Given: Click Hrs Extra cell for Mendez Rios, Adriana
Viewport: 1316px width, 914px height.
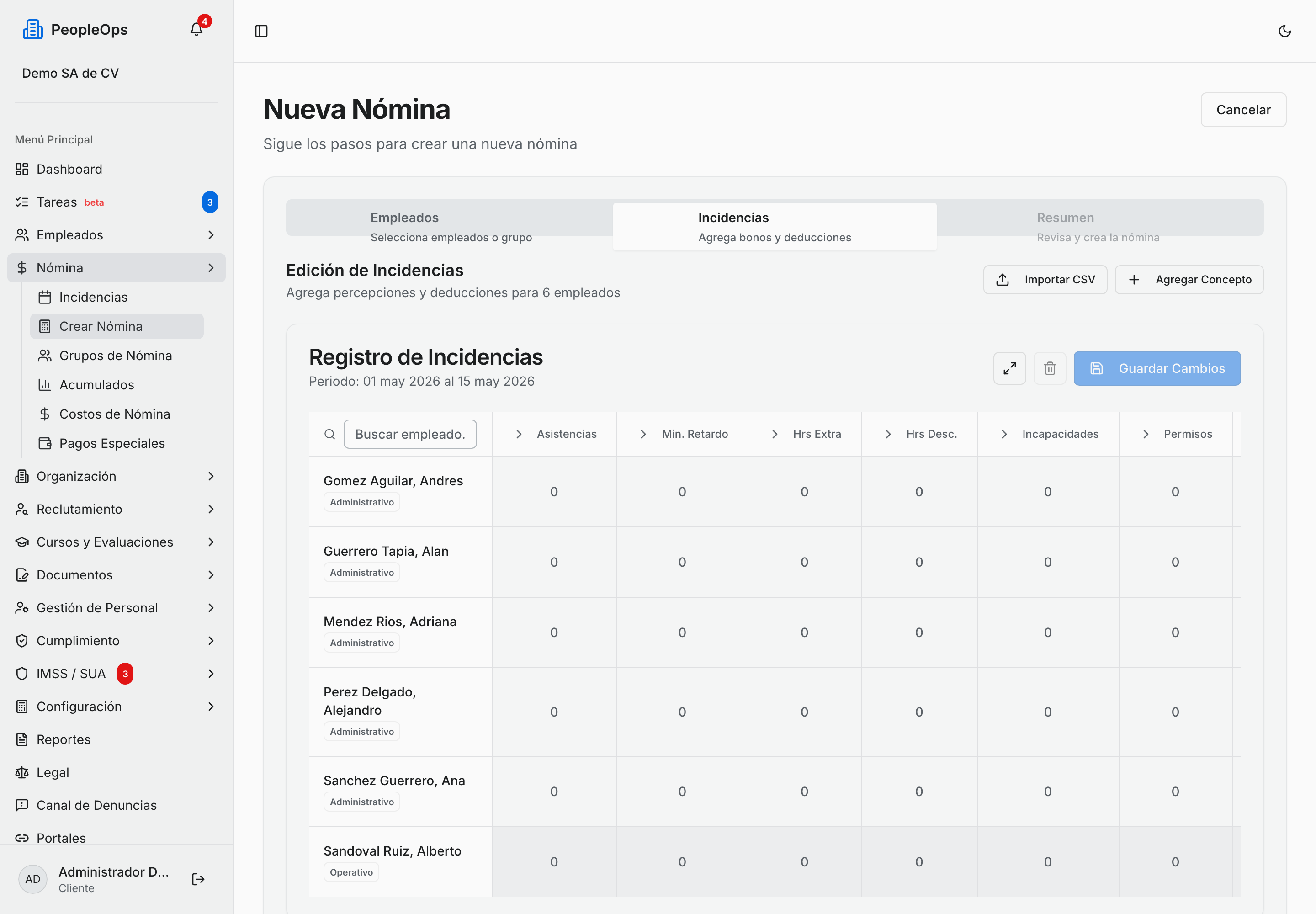Looking at the screenshot, I should pos(804,633).
